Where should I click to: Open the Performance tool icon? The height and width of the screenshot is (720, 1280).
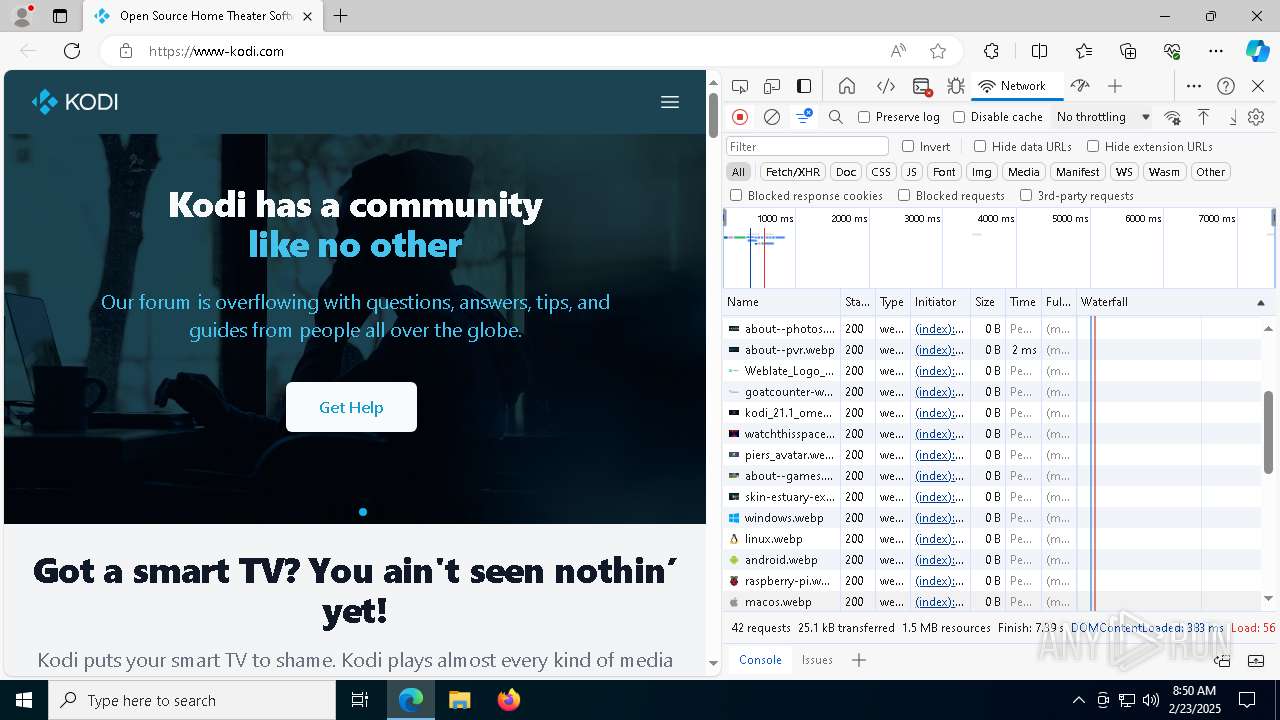click(1080, 86)
